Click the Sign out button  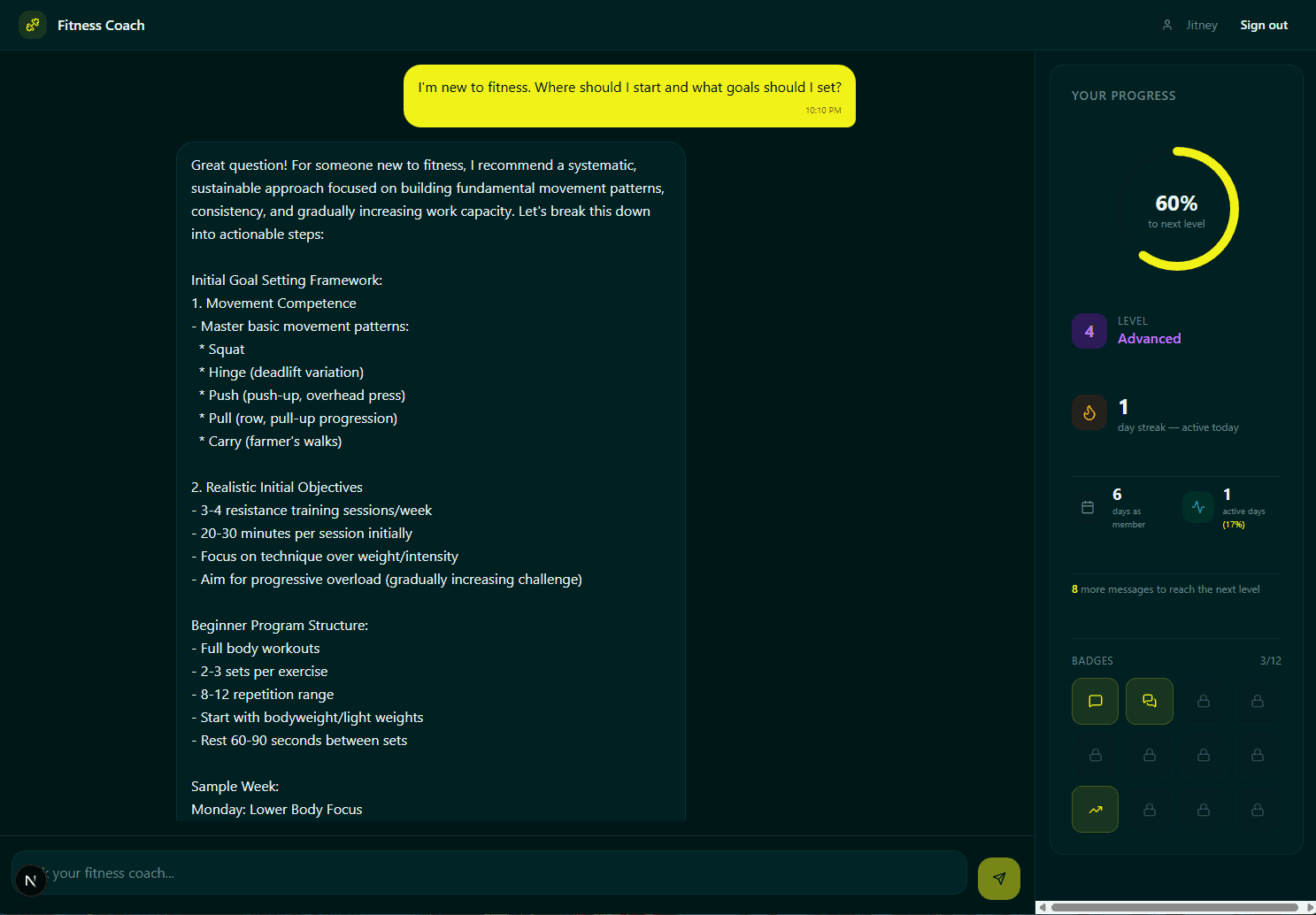point(1264,25)
